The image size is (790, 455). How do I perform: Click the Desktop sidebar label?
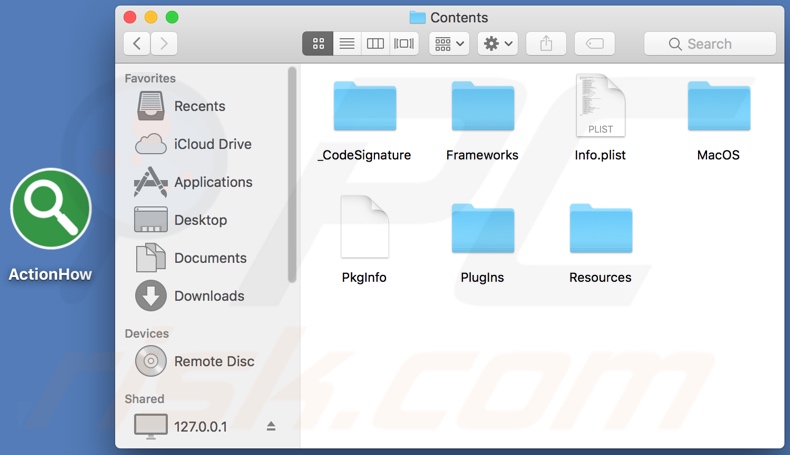click(x=201, y=220)
